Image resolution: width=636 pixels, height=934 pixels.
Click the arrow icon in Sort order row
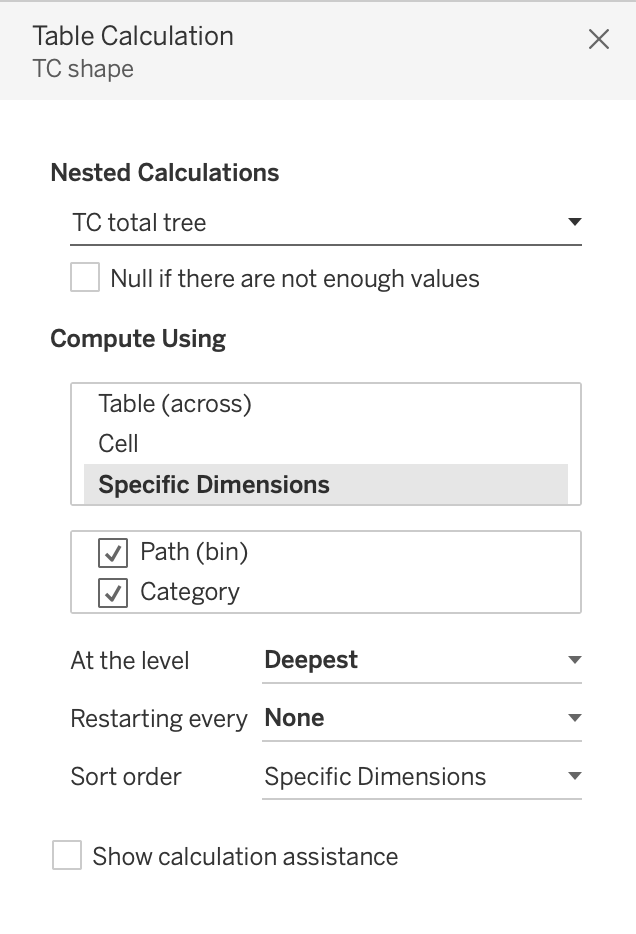(574, 776)
